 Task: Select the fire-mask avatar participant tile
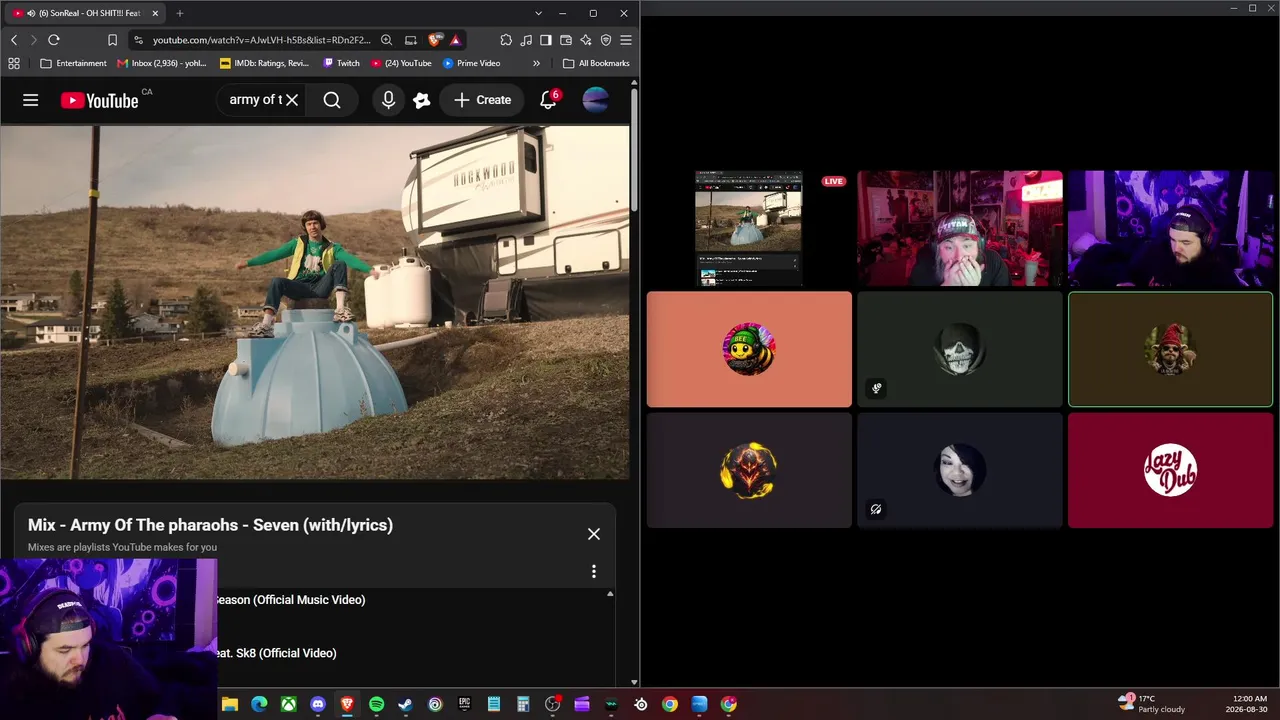coord(749,471)
